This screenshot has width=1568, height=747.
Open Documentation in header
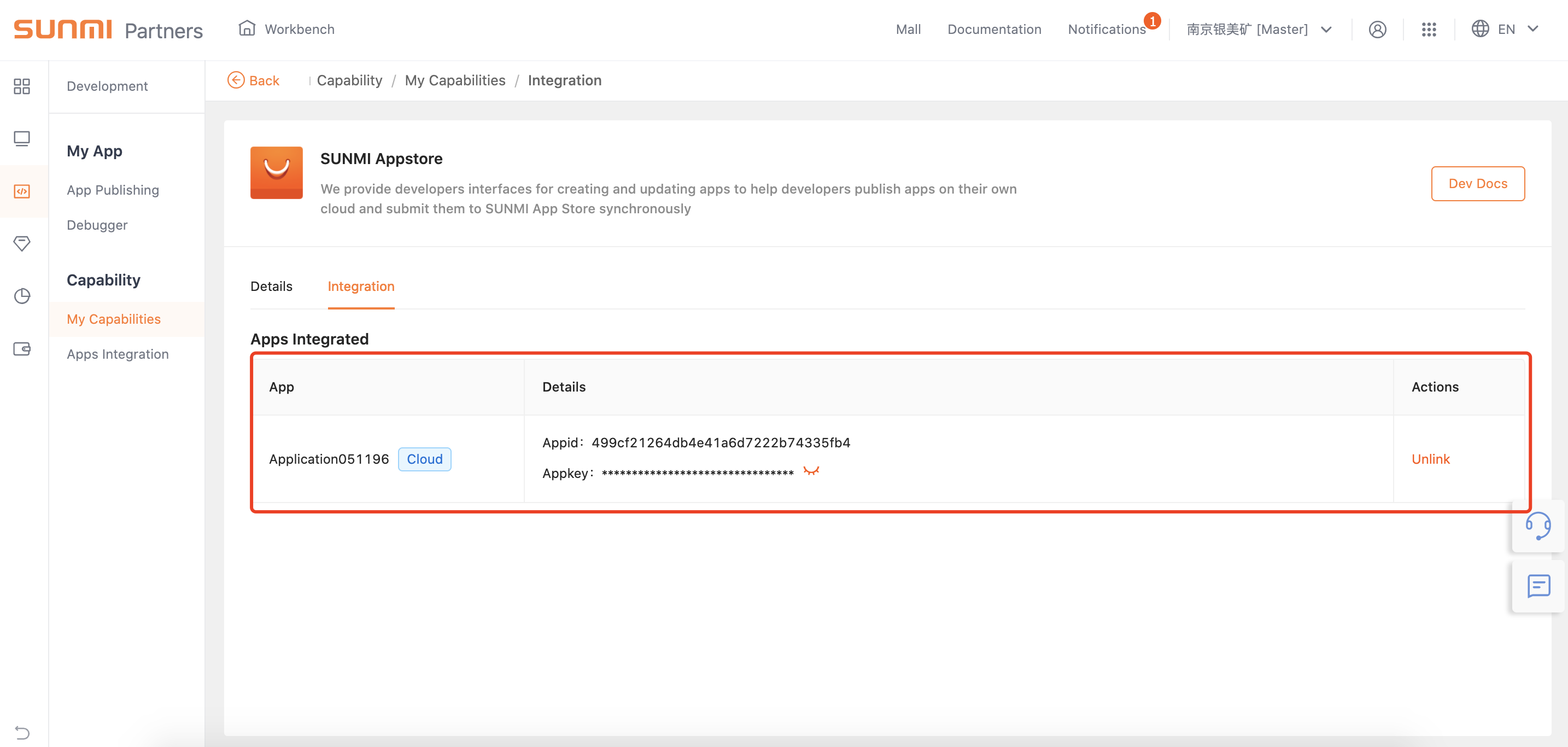(x=994, y=29)
